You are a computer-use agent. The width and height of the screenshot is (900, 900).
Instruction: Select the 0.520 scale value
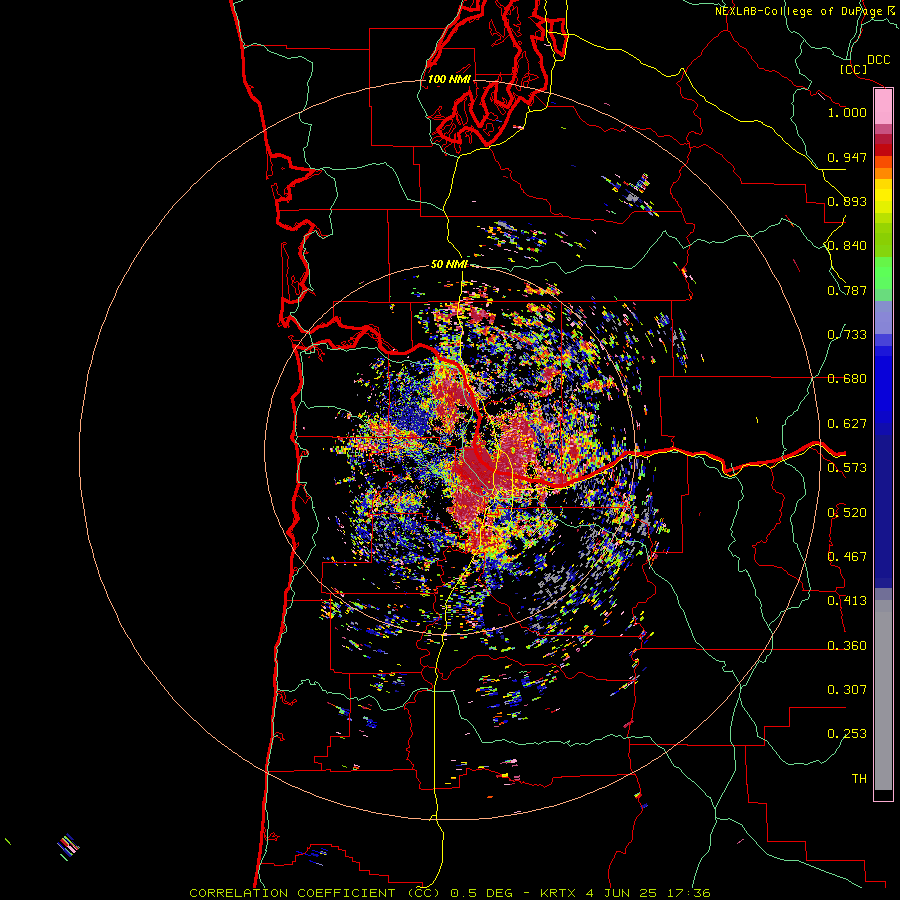pyautogui.click(x=847, y=513)
